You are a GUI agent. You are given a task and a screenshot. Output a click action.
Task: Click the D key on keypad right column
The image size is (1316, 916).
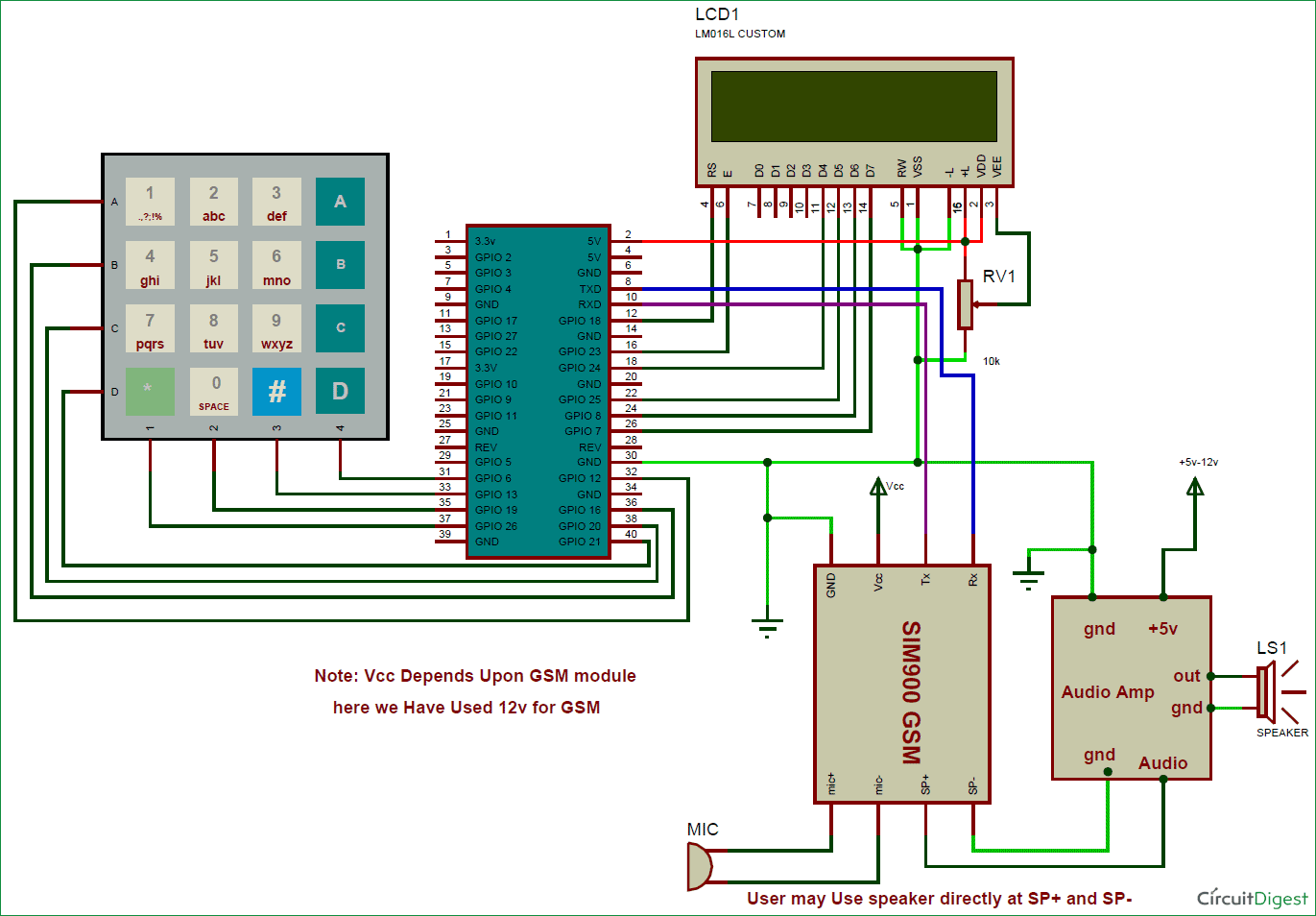340,391
